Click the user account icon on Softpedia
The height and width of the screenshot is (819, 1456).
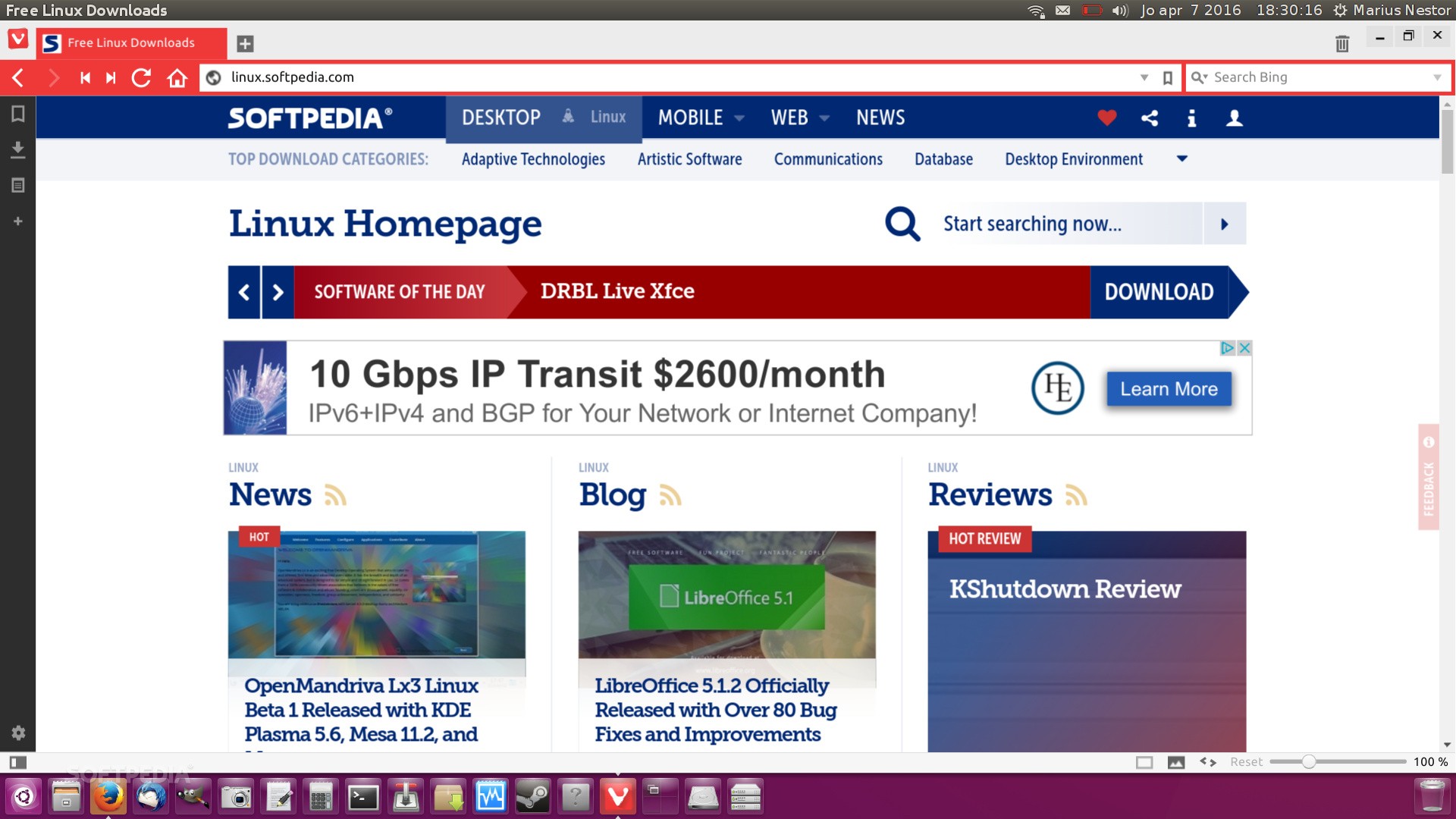(x=1233, y=118)
